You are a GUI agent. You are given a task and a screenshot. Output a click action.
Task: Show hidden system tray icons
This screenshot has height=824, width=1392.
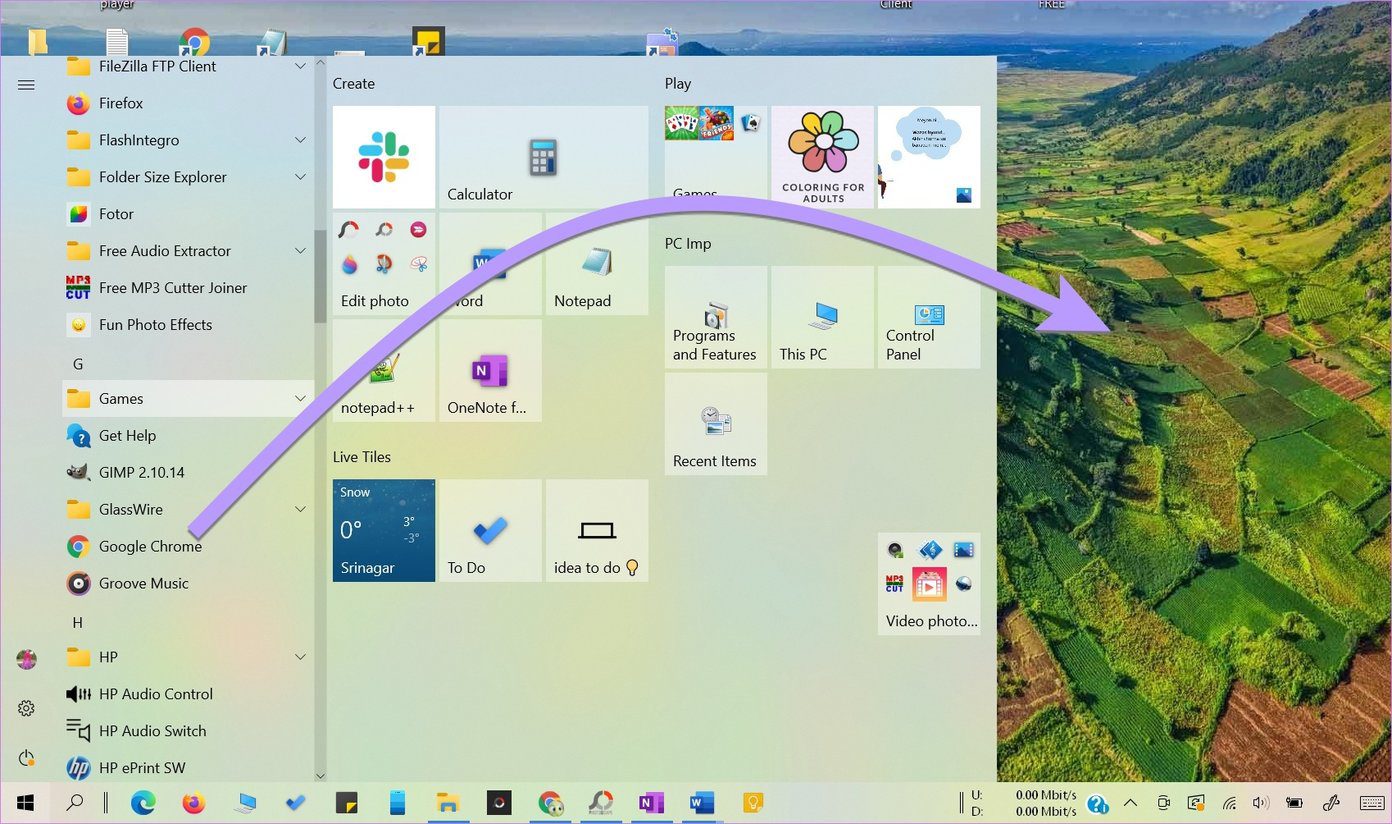pyautogui.click(x=1130, y=803)
